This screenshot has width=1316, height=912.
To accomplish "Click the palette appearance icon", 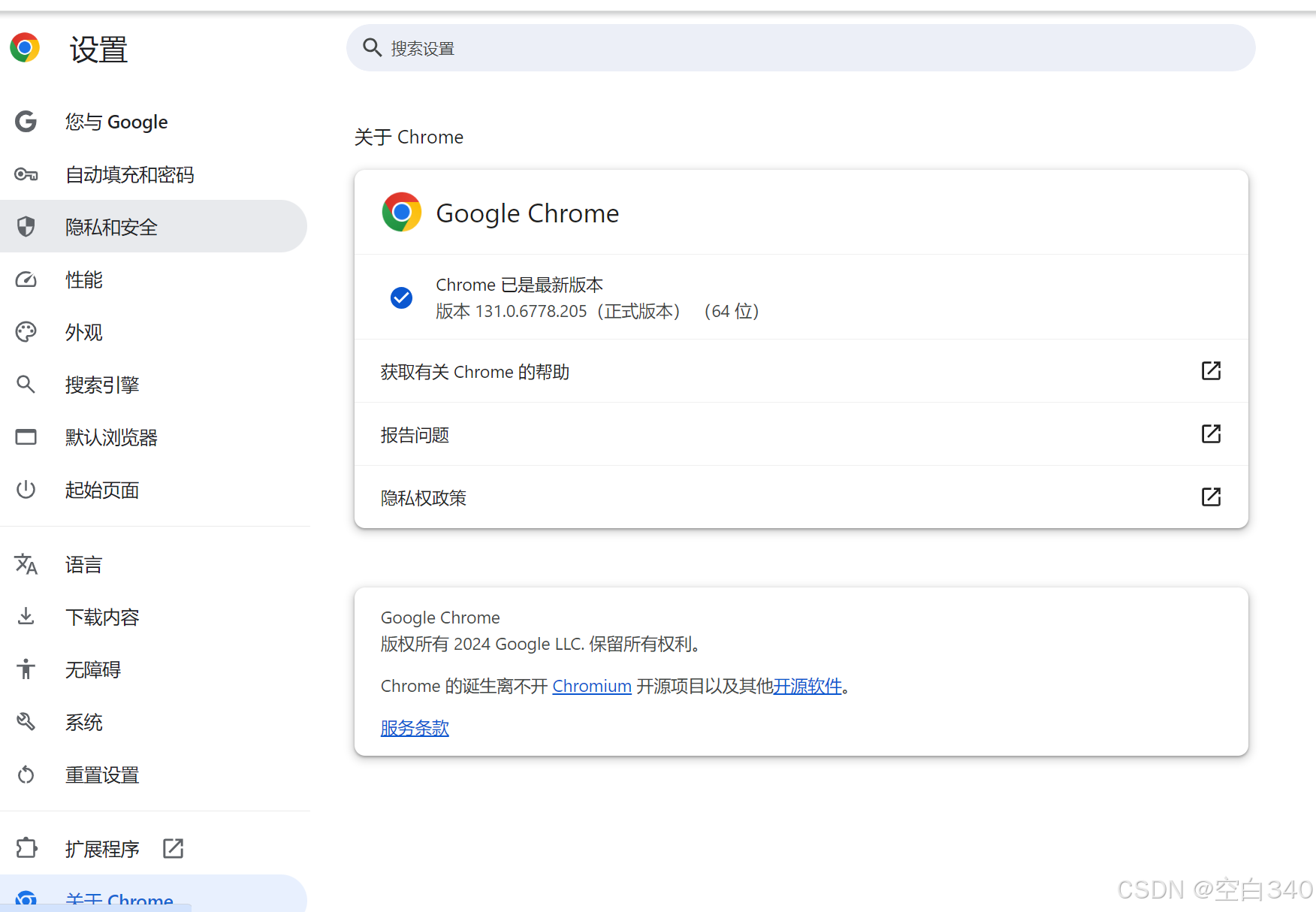I will (x=26, y=332).
